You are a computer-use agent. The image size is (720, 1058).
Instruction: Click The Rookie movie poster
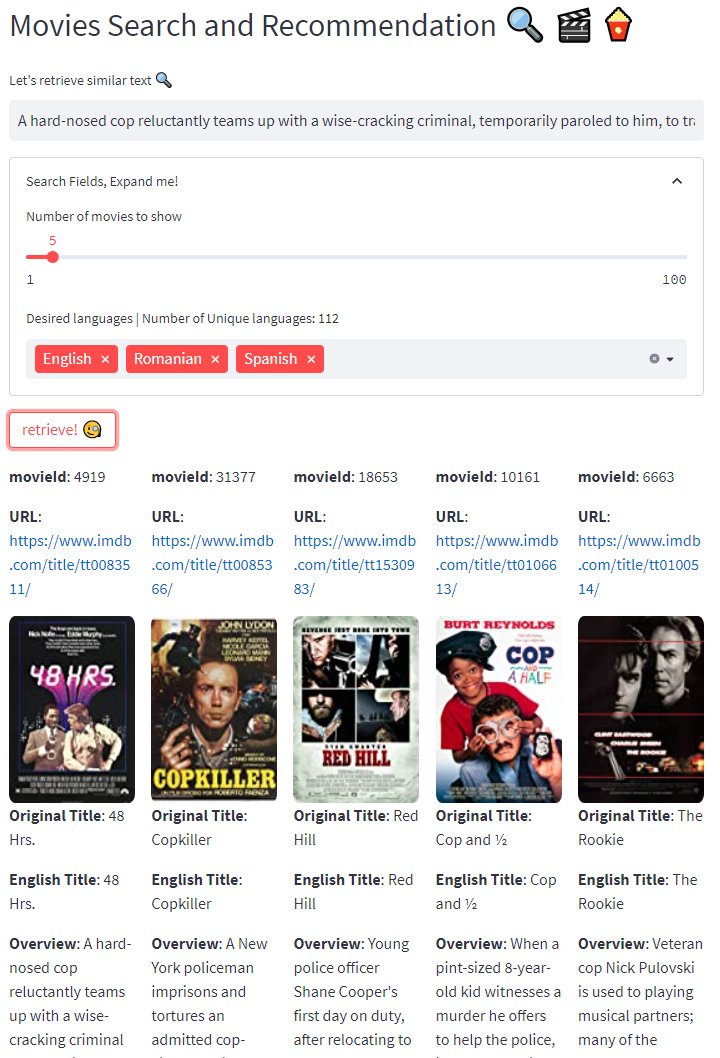click(641, 709)
